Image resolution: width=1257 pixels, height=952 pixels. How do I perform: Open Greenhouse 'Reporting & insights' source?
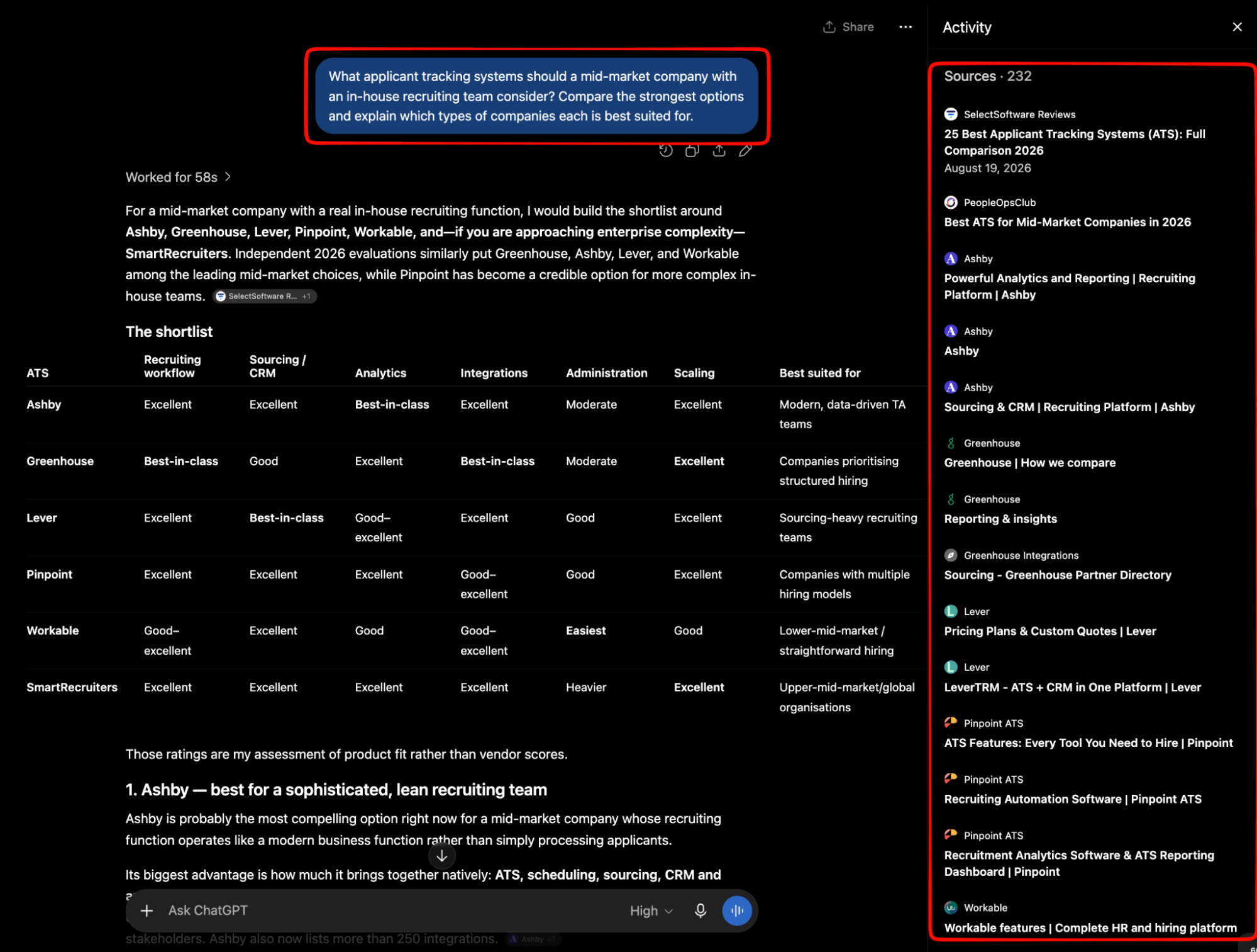coord(1000,519)
